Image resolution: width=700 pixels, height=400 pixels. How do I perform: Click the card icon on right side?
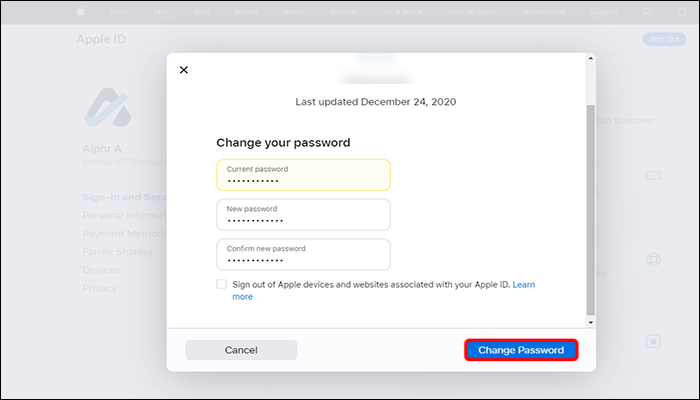pyautogui.click(x=653, y=175)
